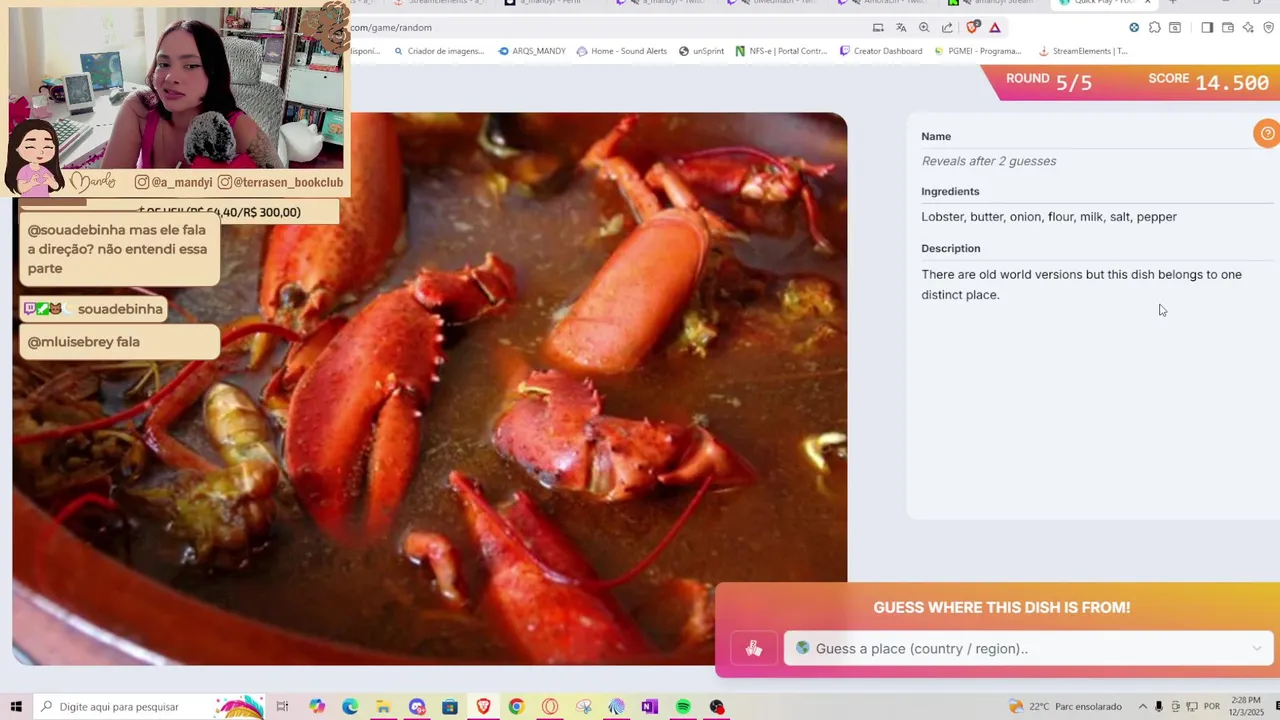
Task: Open the ARQS_MANDY bookmark
Action: click(532, 51)
